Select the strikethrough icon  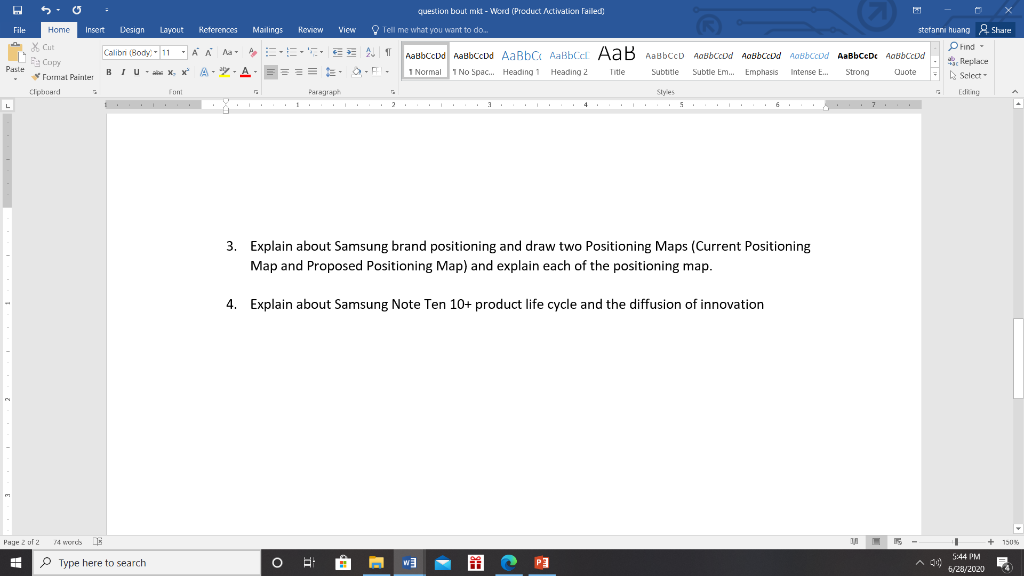point(158,71)
